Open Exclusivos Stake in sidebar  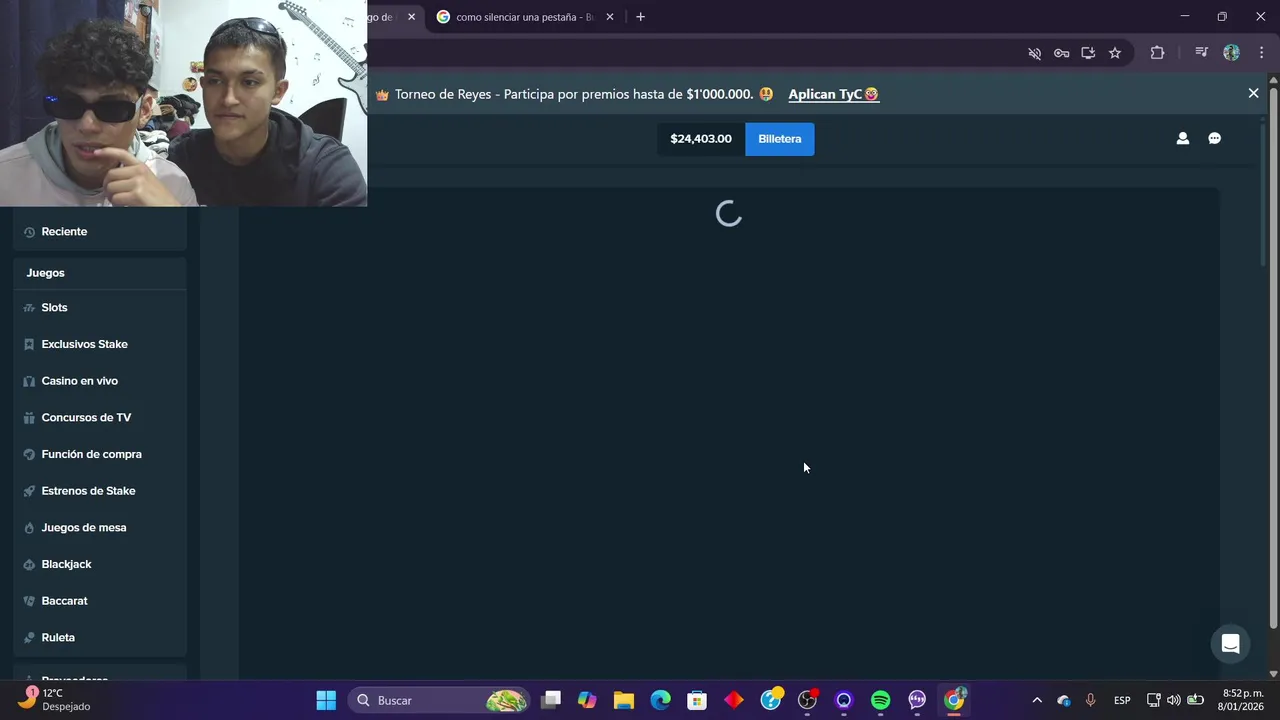tap(100, 344)
